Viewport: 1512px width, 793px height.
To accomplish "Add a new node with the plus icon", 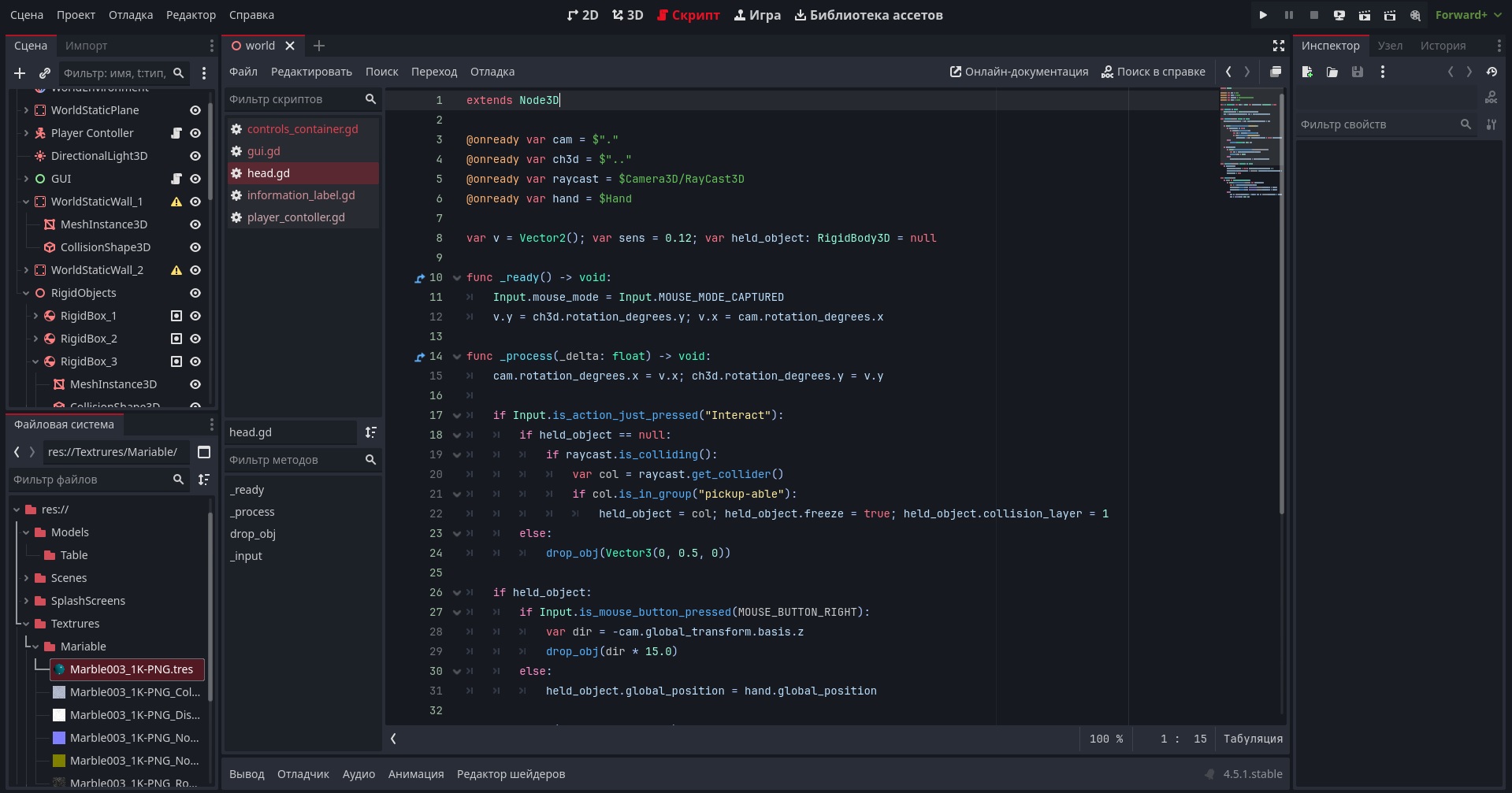I will click(x=20, y=73).
